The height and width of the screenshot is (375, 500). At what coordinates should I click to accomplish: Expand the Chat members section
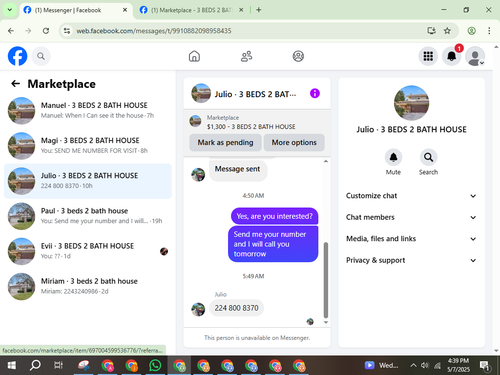[411, 217]
